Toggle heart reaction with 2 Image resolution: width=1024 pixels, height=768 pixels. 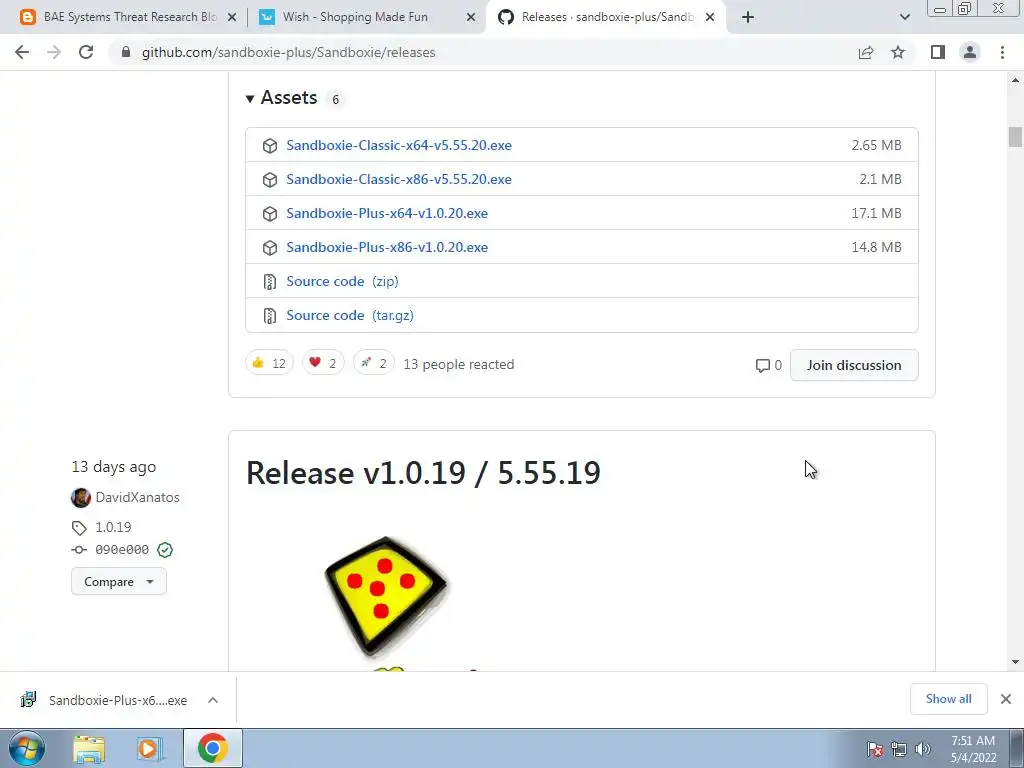click(323, 362)
